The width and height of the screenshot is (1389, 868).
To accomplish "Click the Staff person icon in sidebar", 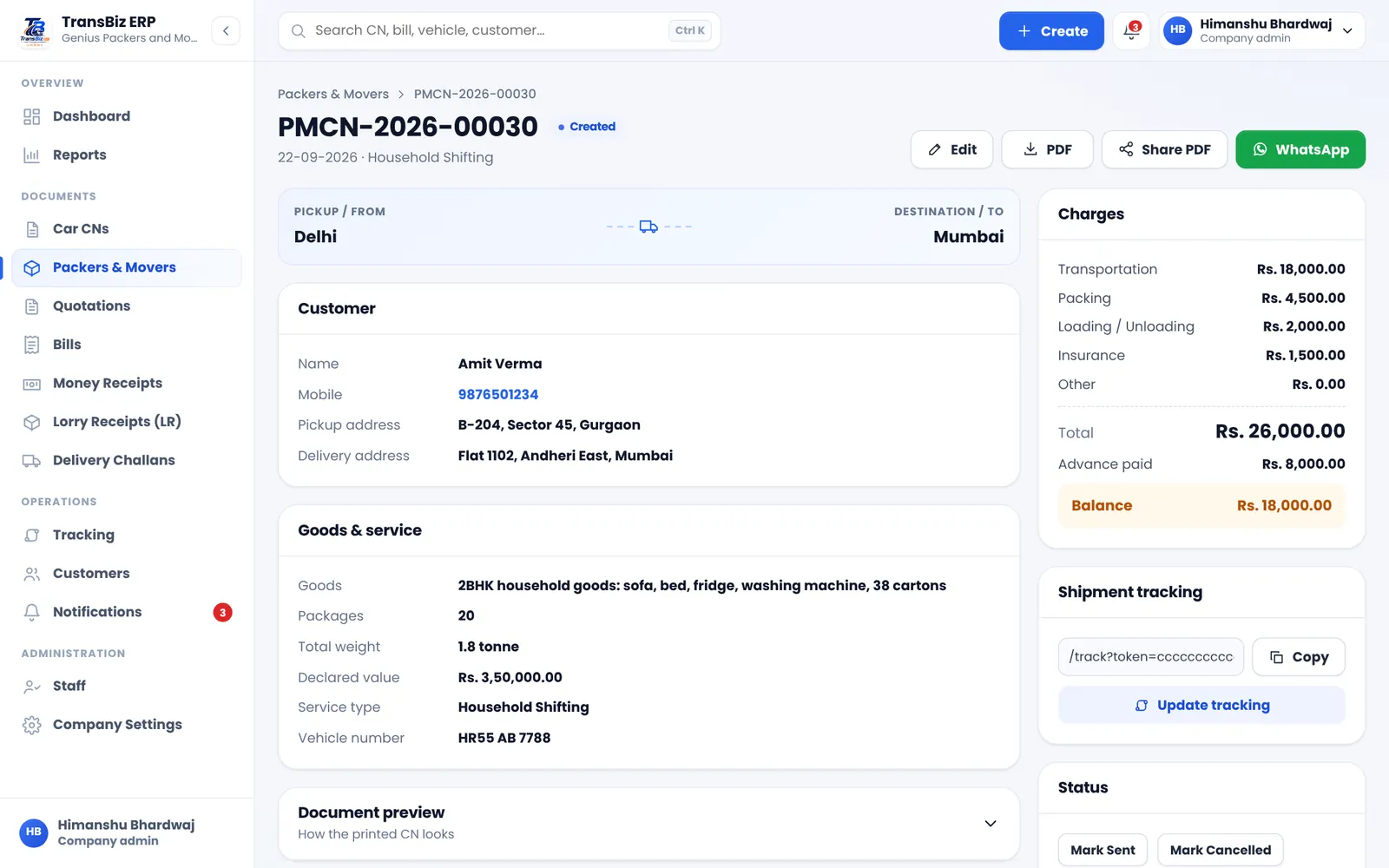I will tap(32, 687).
